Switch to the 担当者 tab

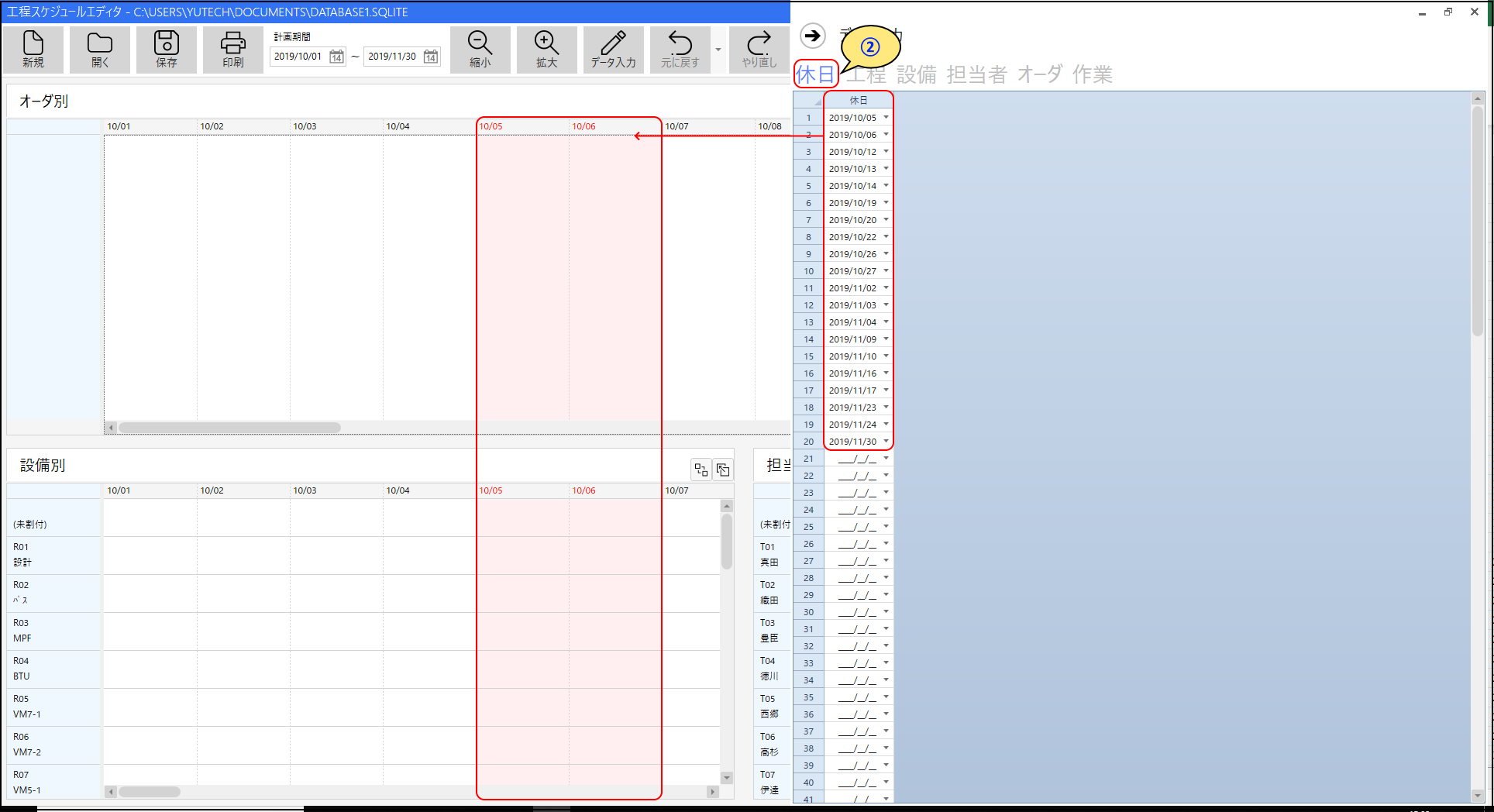(x=976, y=74)
